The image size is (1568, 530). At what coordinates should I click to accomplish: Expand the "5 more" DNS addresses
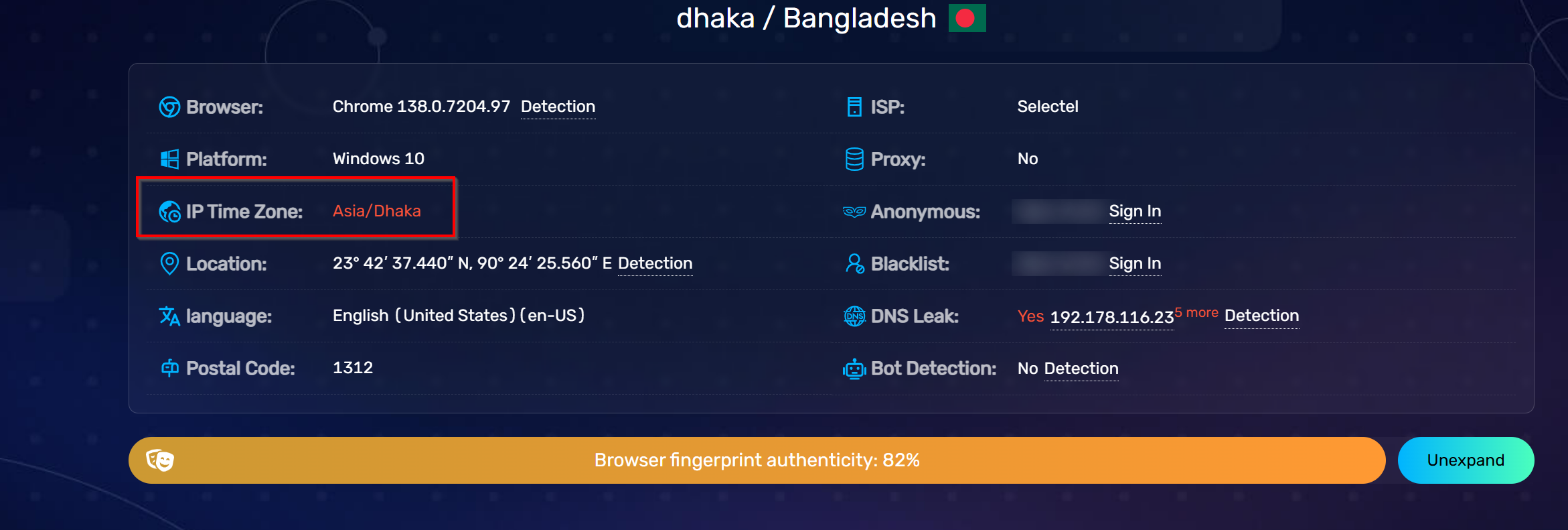1201,313
